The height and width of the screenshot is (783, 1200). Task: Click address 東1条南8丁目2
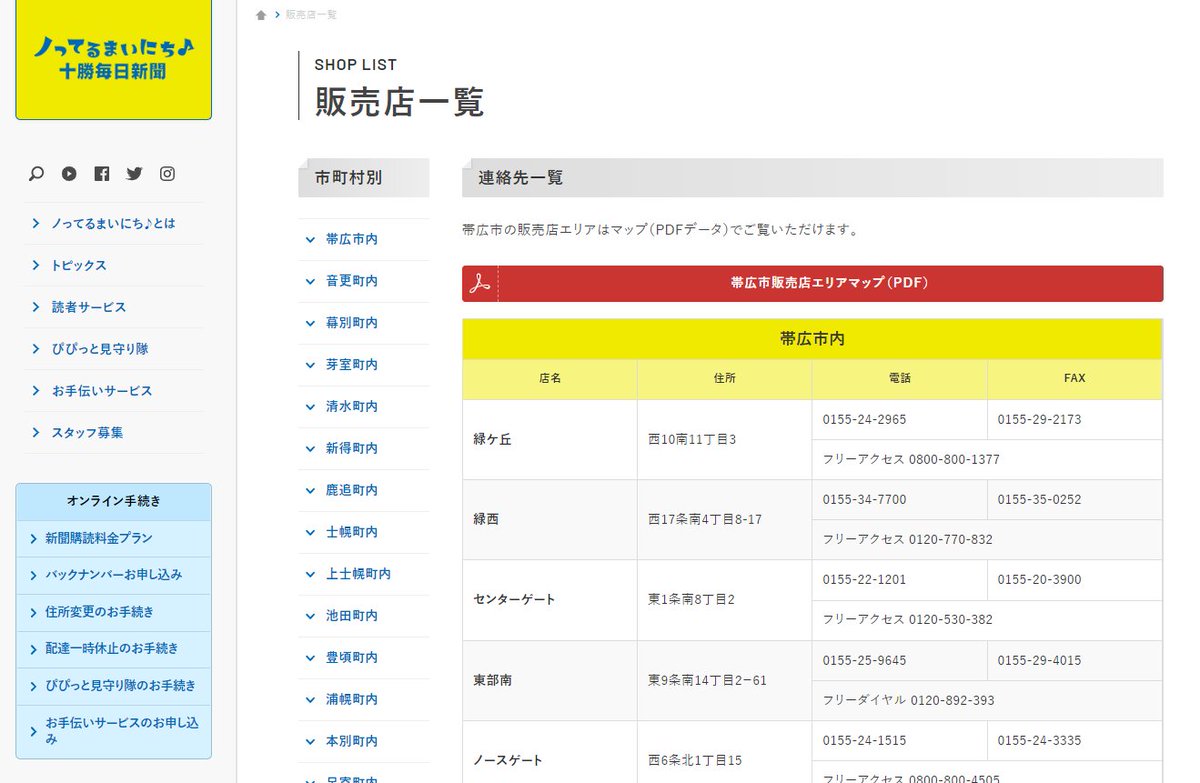(692, 600)
